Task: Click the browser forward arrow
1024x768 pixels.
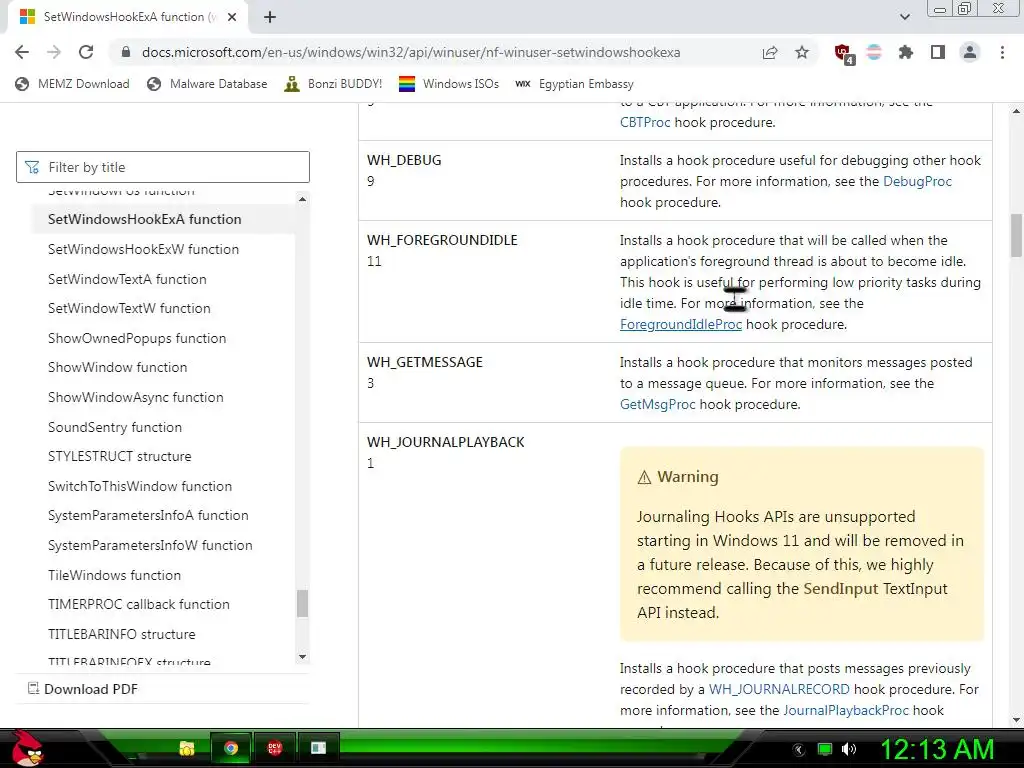Action: pyautogui.click(x=54, y=52)
